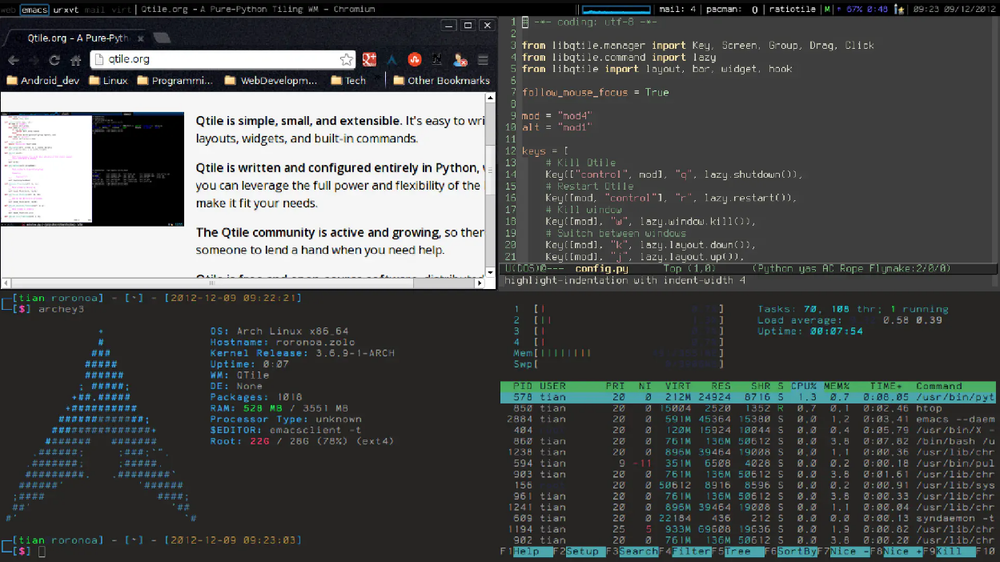Click the Chromium back arrow button
The image size is (1000, 562).
pos(13,60)
